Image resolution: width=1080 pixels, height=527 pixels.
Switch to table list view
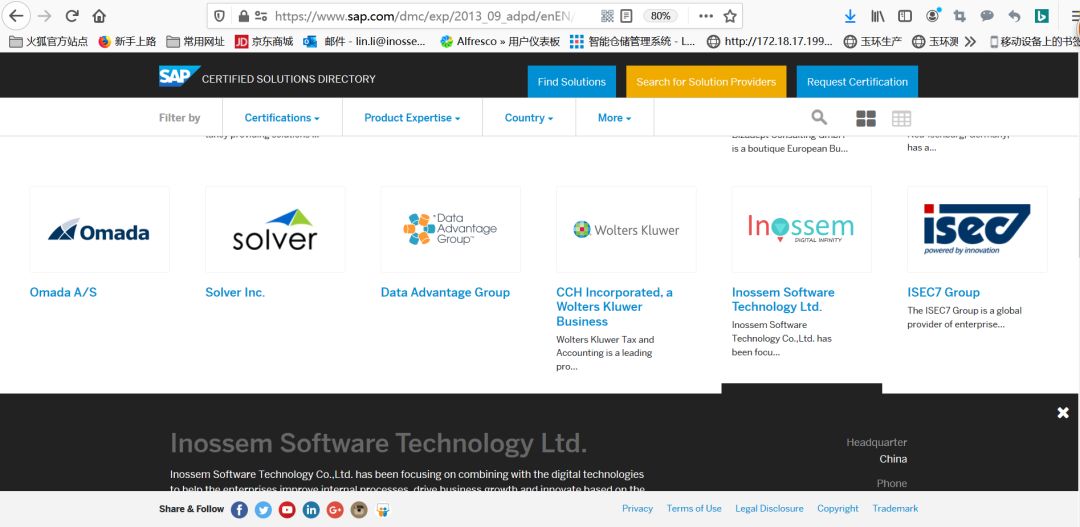pos(901,118)
